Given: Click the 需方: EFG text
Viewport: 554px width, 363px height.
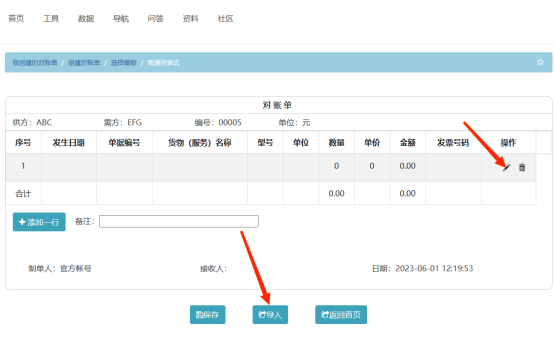Looking at the screenshot, I should (x=123, y=123).
